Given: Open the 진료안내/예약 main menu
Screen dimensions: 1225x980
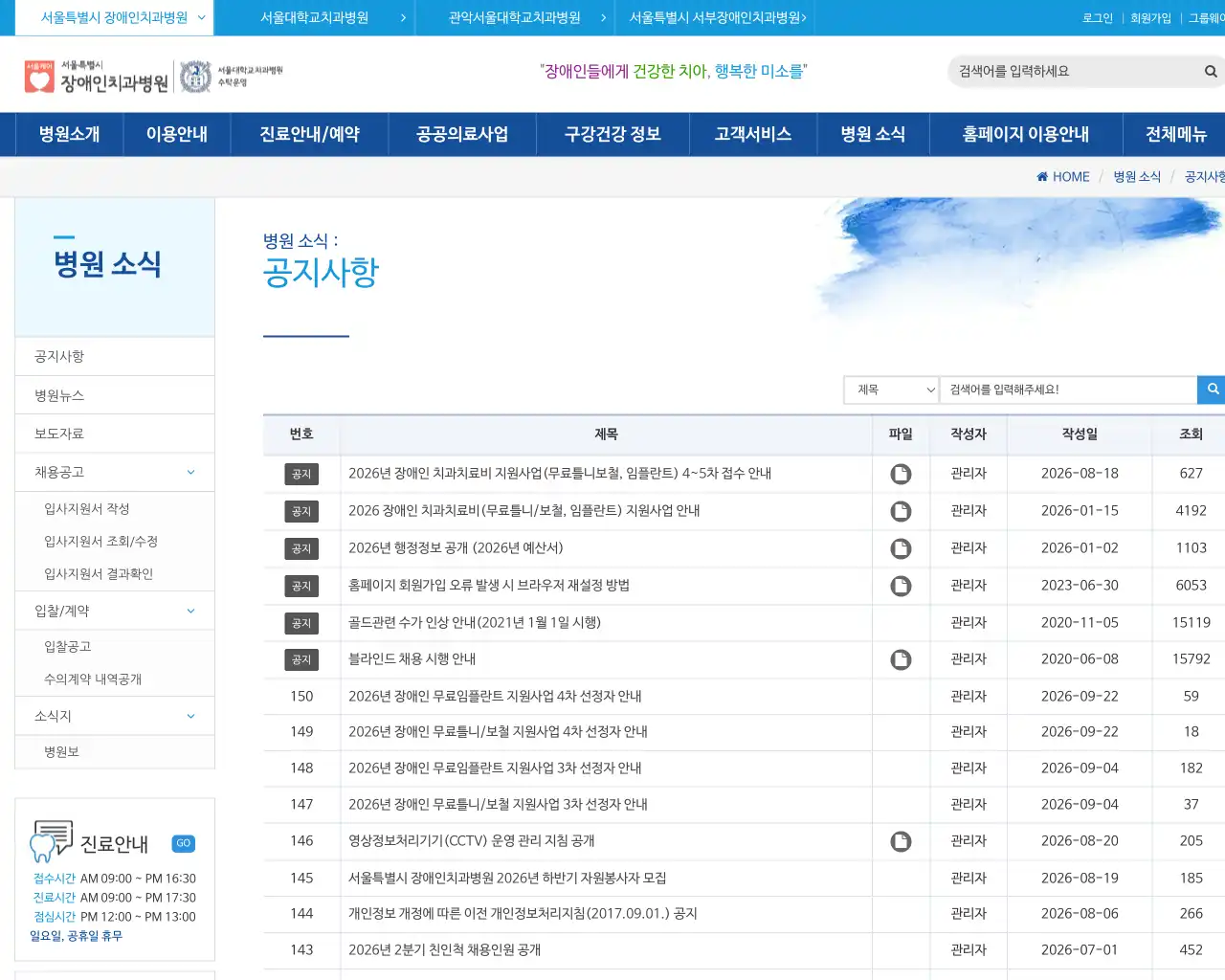Looking at the screenshot, I should (x=309, y=134).
